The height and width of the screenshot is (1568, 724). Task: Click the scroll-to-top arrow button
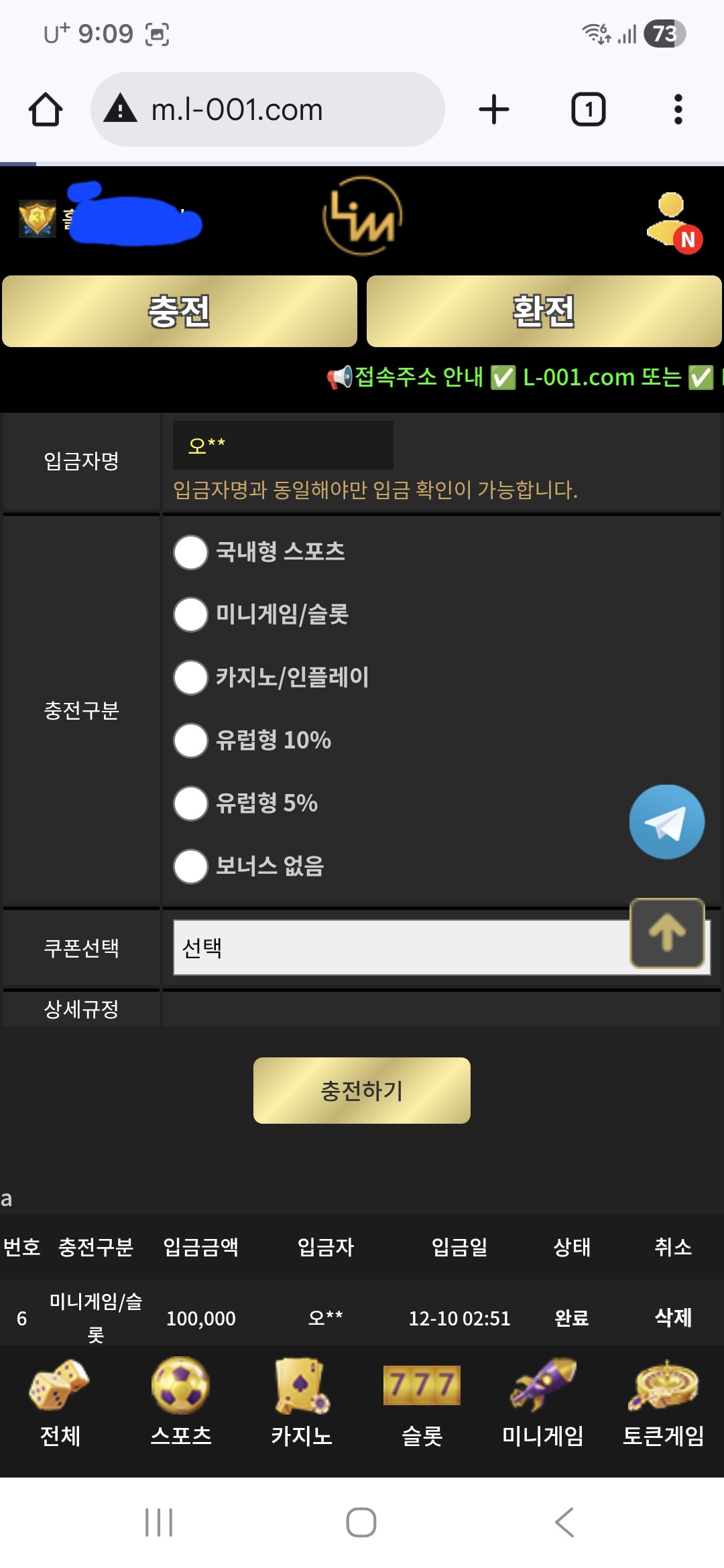point(667,933)
